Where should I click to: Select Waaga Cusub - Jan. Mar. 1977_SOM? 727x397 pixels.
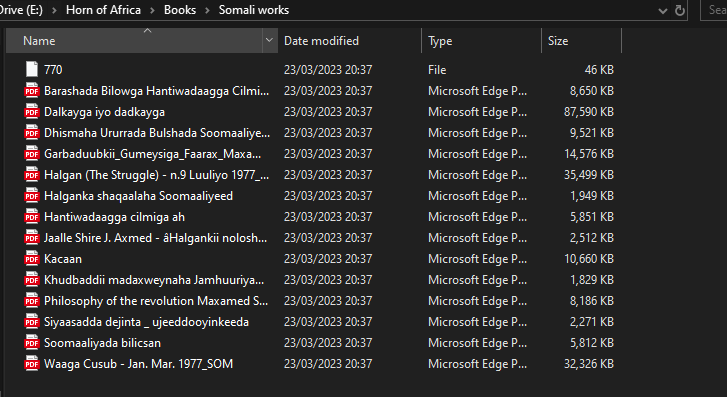[138, 364]
